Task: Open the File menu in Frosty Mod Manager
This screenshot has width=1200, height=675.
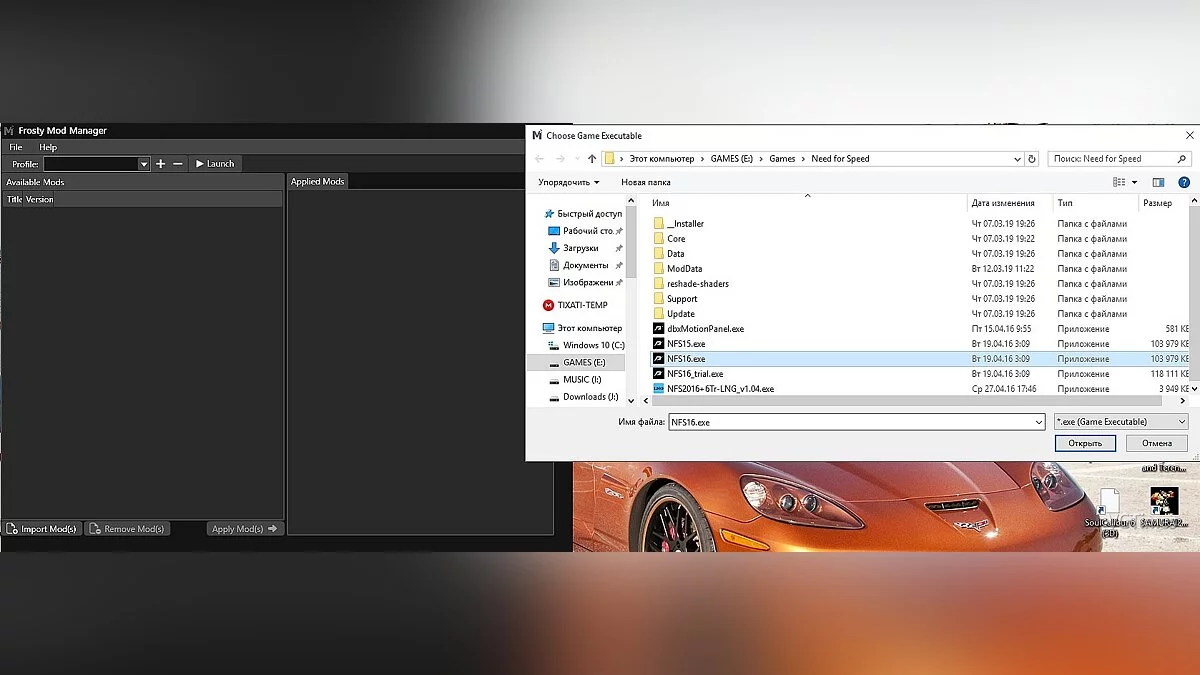Action: coord(15,146)
